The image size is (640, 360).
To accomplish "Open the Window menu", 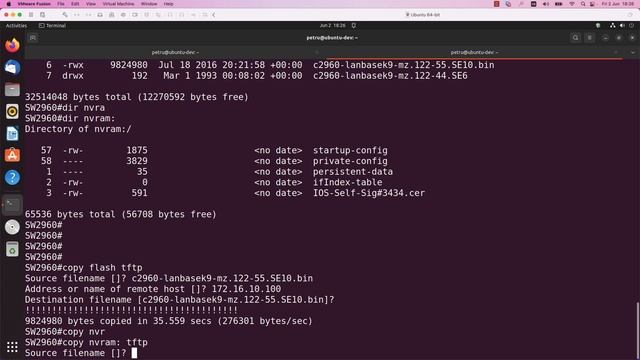I will pos(149,4).
